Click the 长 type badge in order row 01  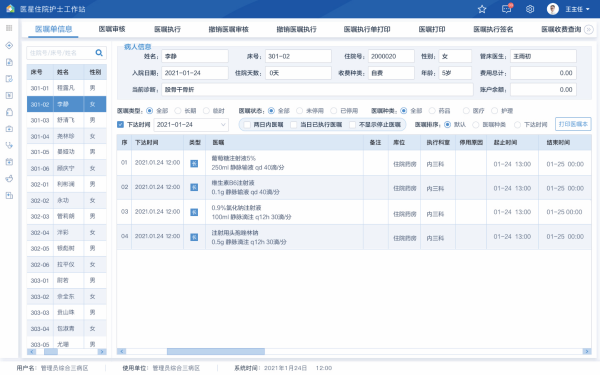point(194,163)
